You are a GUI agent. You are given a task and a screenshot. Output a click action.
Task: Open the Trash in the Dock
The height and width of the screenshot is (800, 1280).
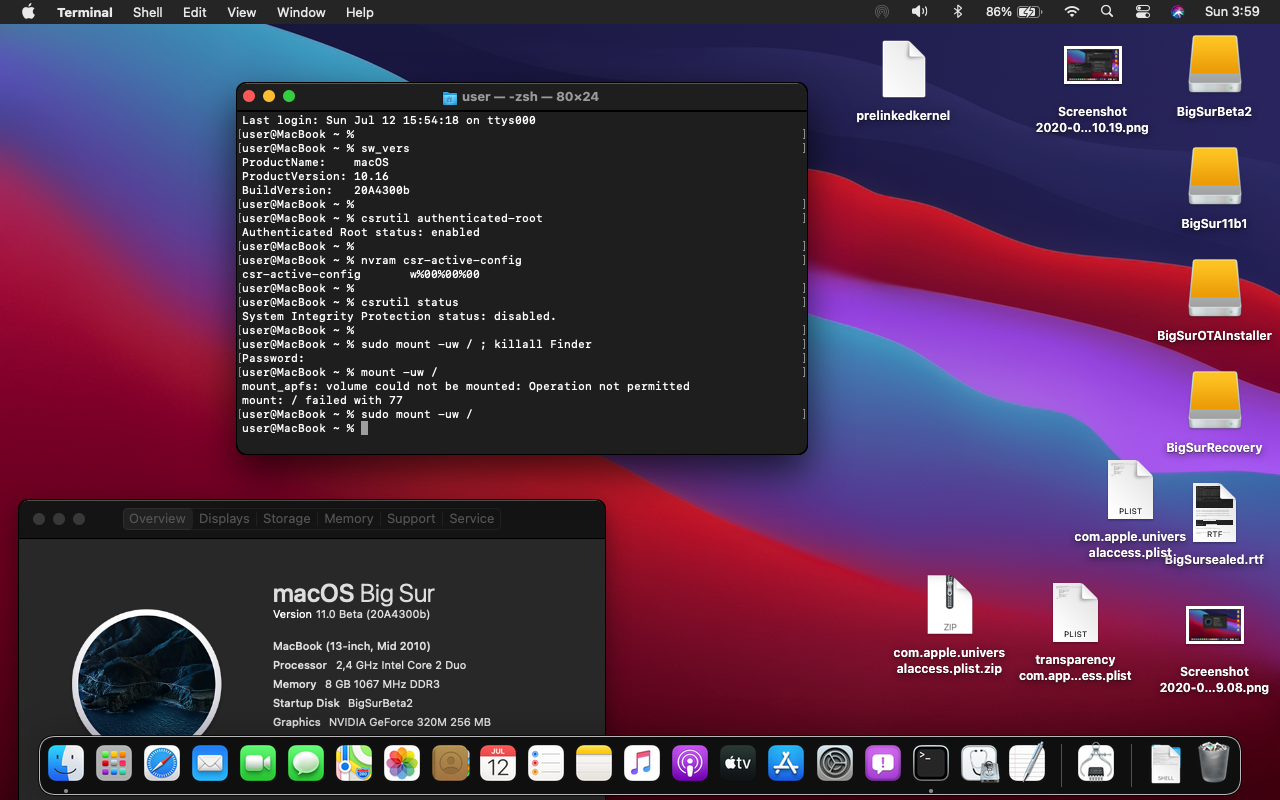1214,764
